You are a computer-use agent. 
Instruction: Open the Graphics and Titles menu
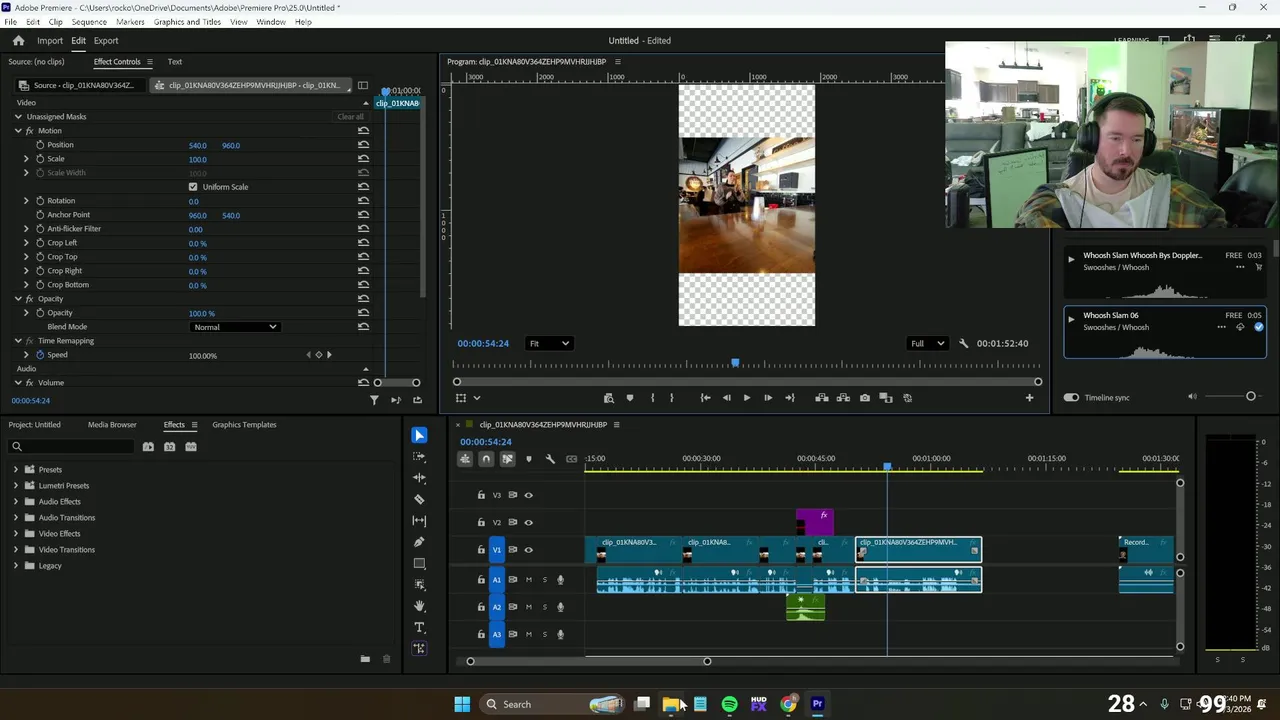coord(187,22)
